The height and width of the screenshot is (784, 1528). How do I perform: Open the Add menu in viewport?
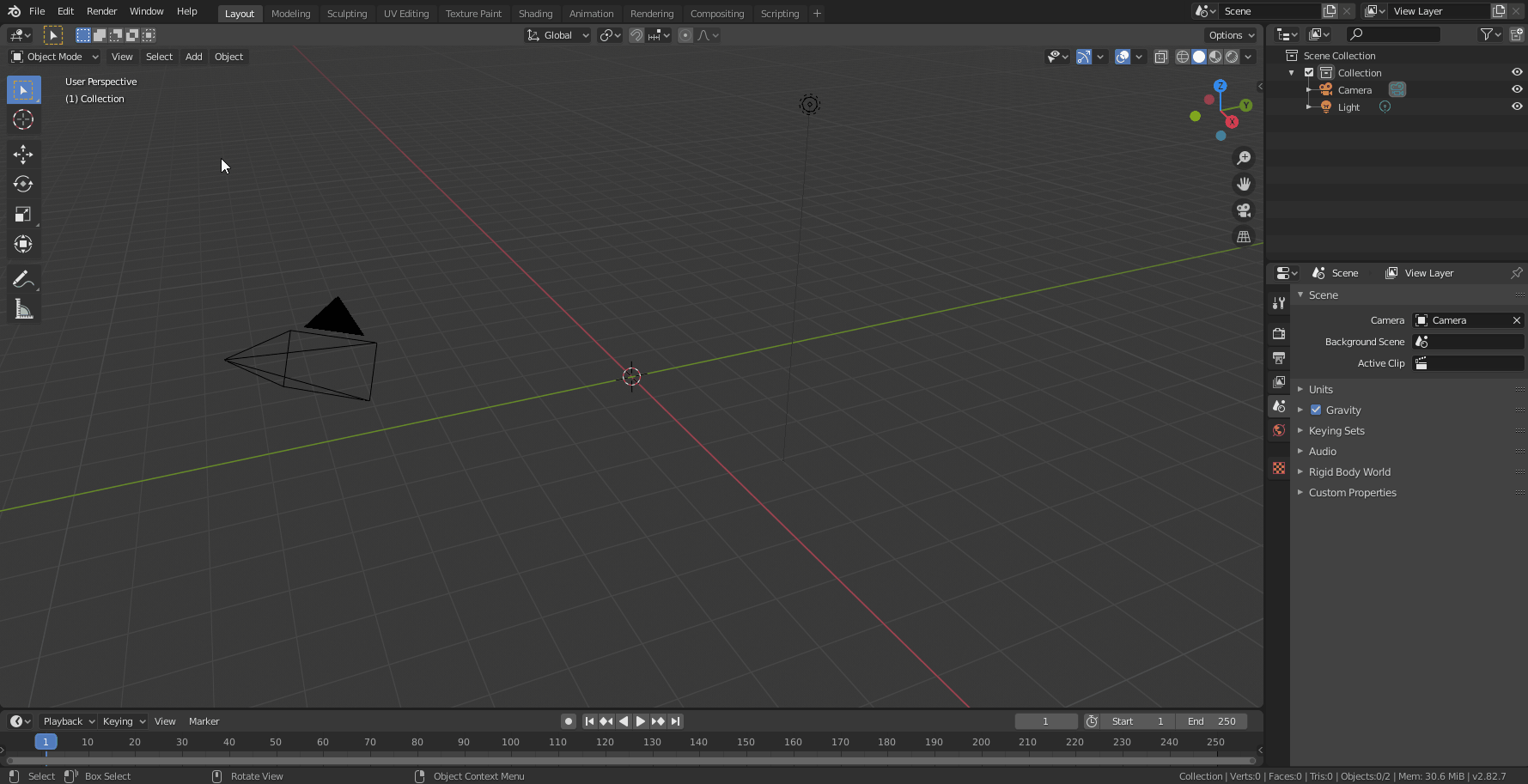[194, 57]
